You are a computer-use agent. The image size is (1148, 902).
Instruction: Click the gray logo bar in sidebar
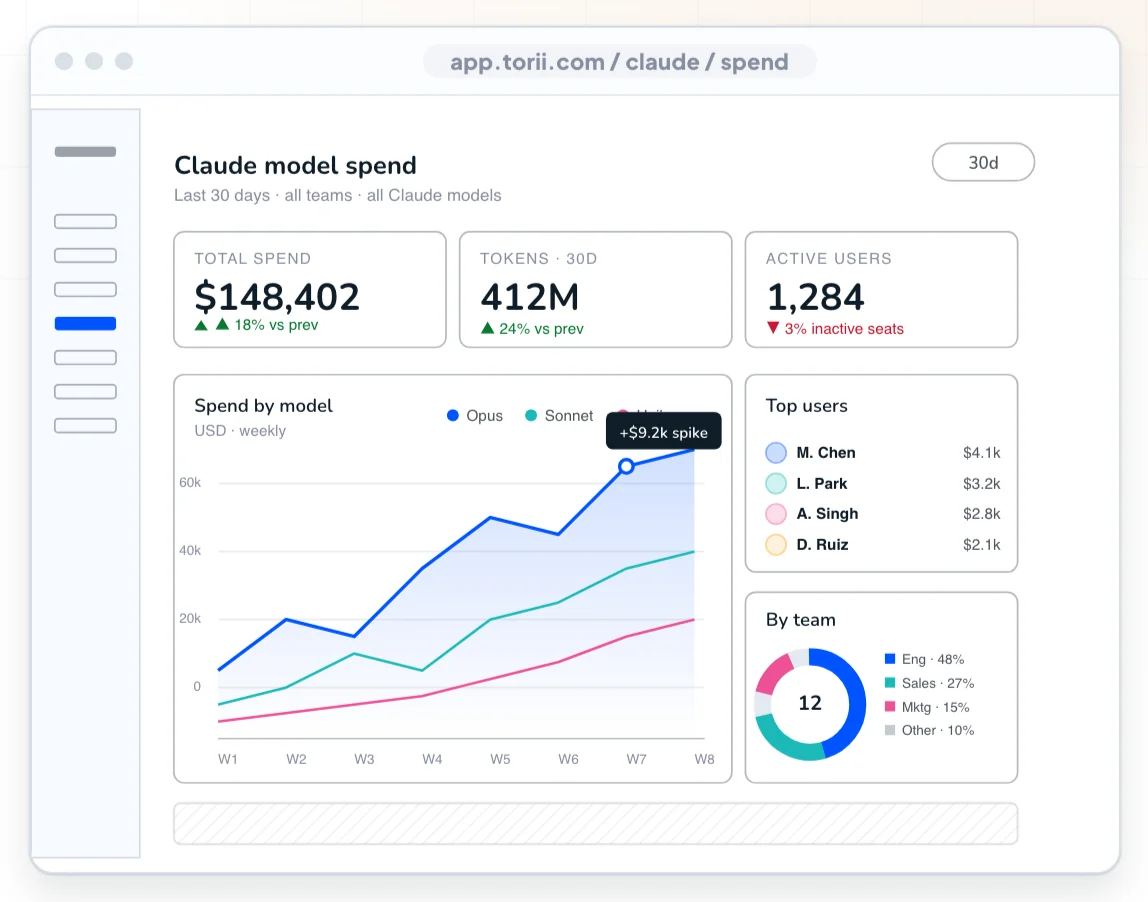86,152
